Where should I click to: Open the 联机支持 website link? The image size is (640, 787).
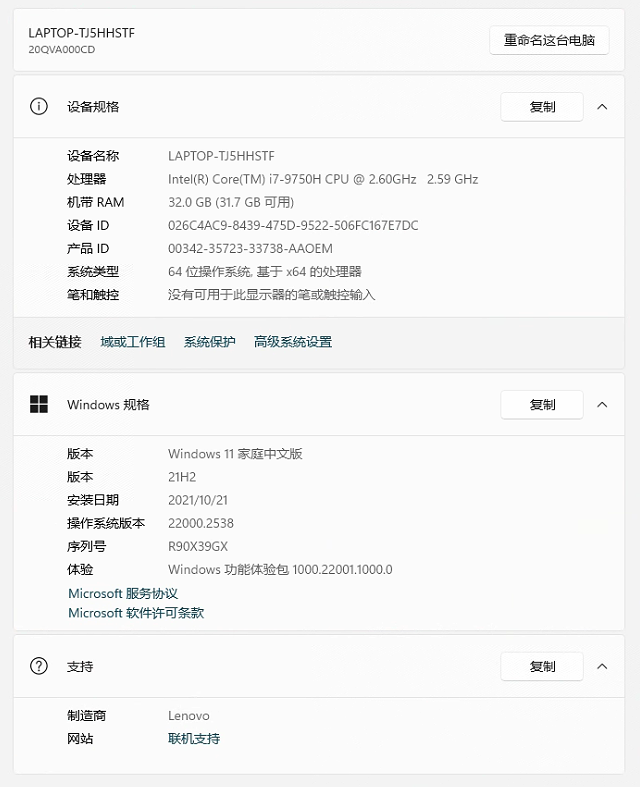(x=194, y=738)
